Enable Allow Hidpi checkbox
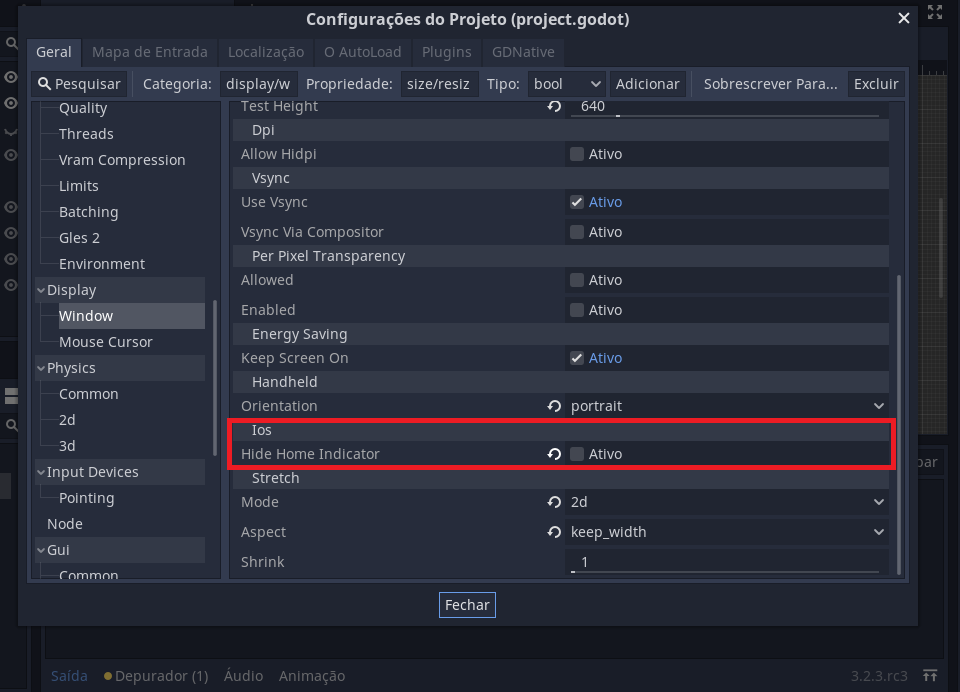This screenshot has height=692, width=960. coord(577,154)
